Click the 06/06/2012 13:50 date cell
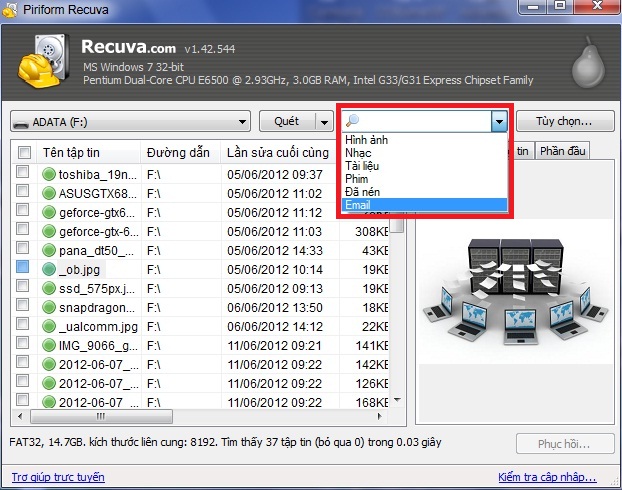622x490 pixels. click(x=275, y=307)
